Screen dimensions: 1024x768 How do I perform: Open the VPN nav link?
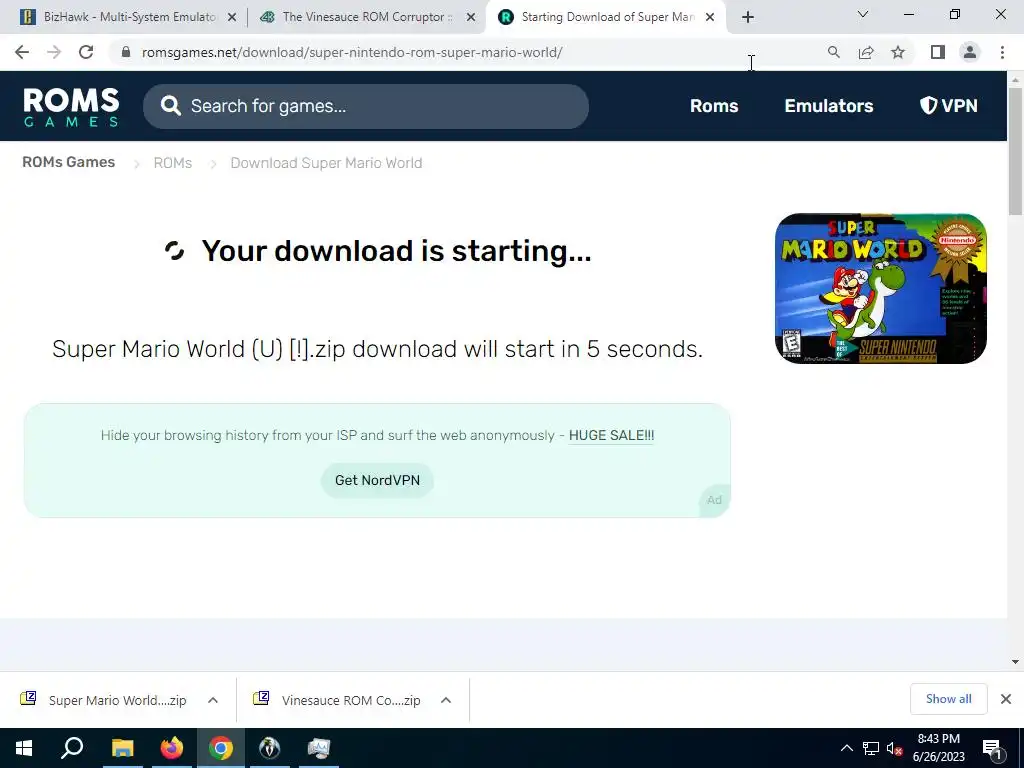tap(949, 106)
